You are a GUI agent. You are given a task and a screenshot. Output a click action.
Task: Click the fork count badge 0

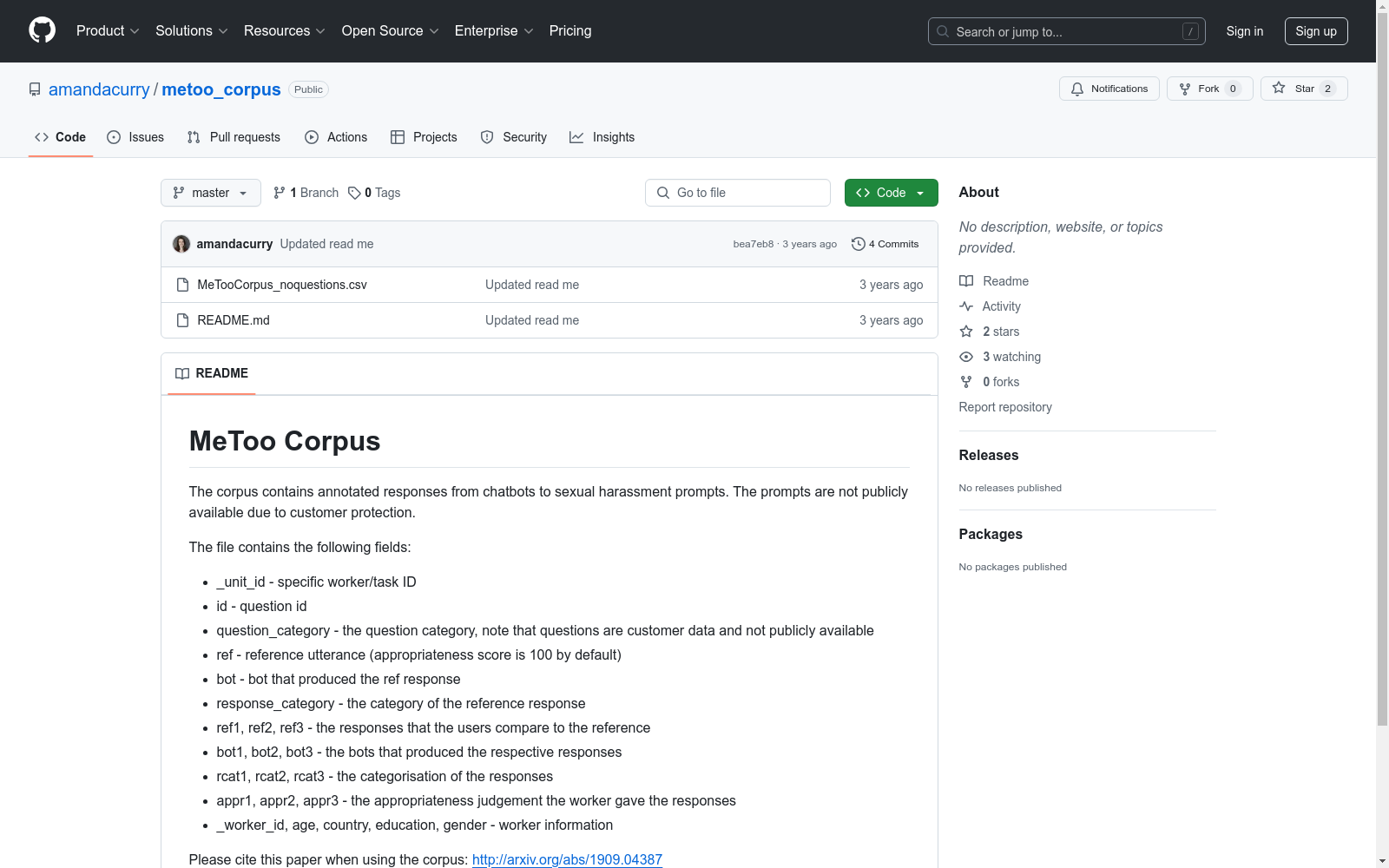coord(1233,89)
